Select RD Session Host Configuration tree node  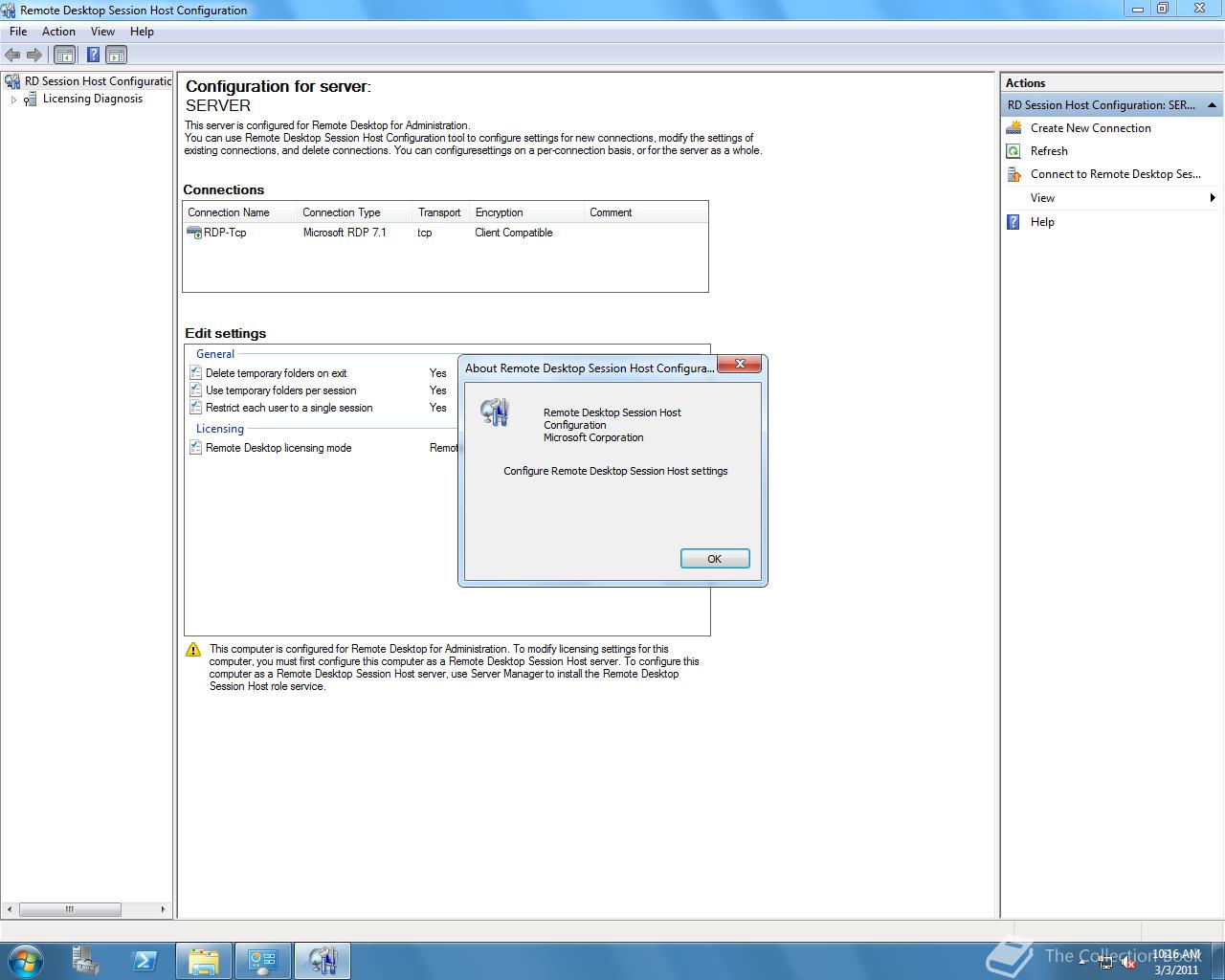point(98,81)
